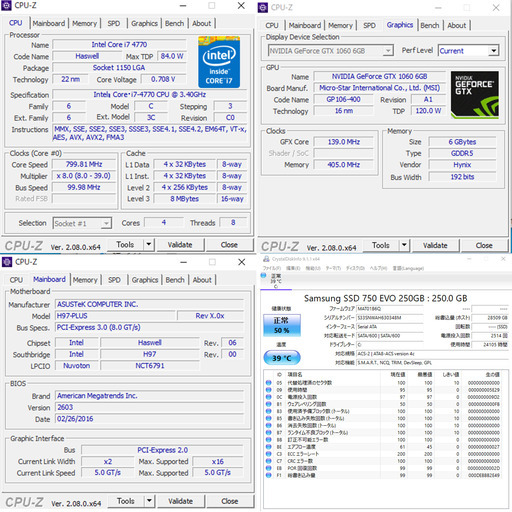Expand Tools arrow in the Graphics tab window
This screenshot has height=512, width=512.
click(x=404, y=245)
